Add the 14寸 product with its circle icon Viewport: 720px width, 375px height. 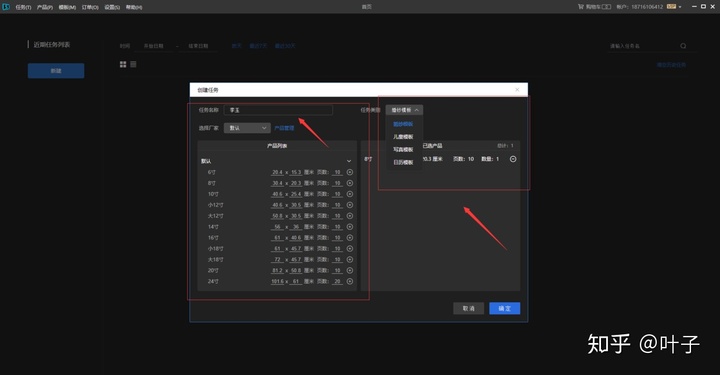(349, 227)
